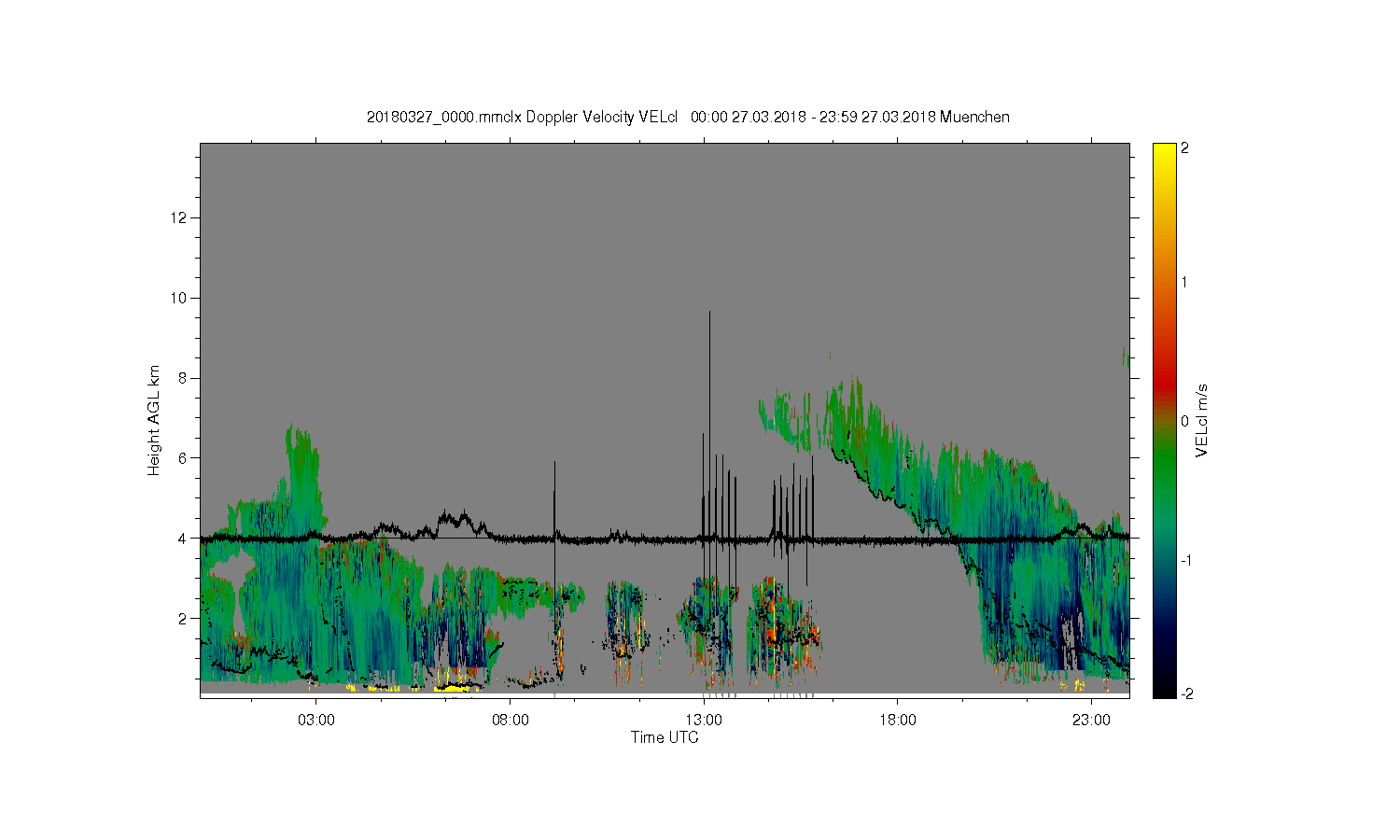The height and width of the screenshot is (840, 1400).
Task: Click the 'VELcl m/s' colorbar label
Action: pyautogui.click(x=1202, y=420)
